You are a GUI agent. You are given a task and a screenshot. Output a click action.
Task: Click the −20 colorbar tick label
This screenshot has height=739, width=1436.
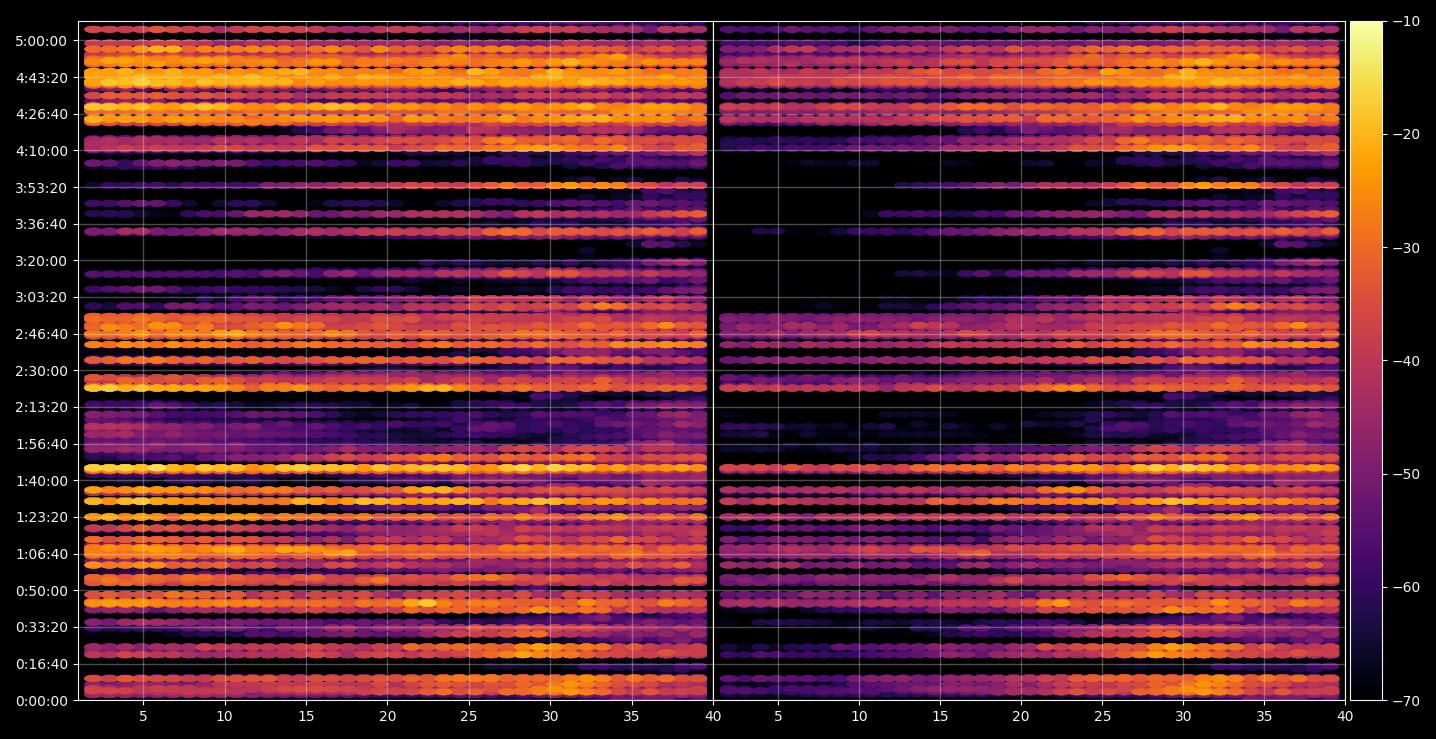tap(1405, 134)
